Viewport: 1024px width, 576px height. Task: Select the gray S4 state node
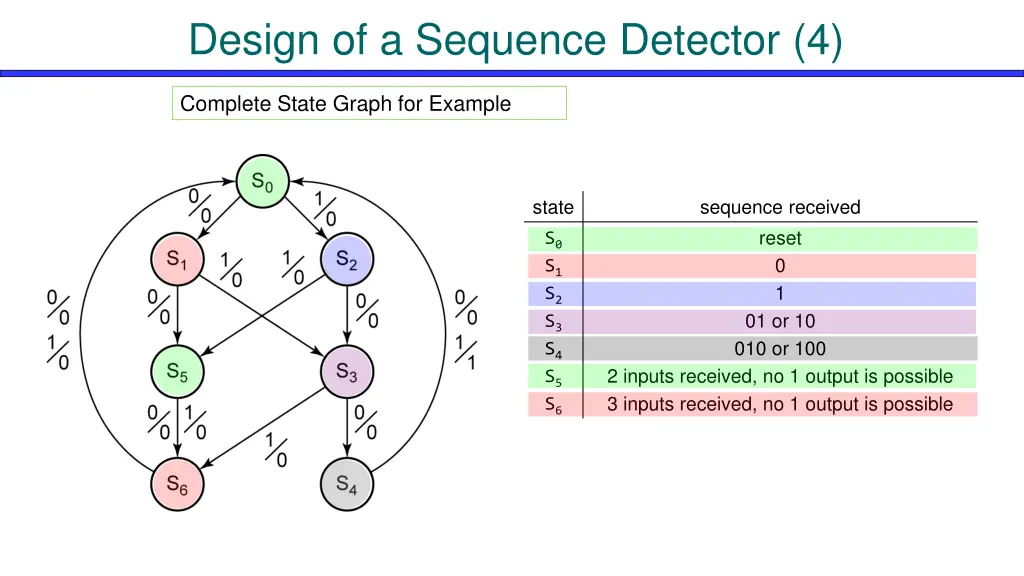tap(347, 484)
